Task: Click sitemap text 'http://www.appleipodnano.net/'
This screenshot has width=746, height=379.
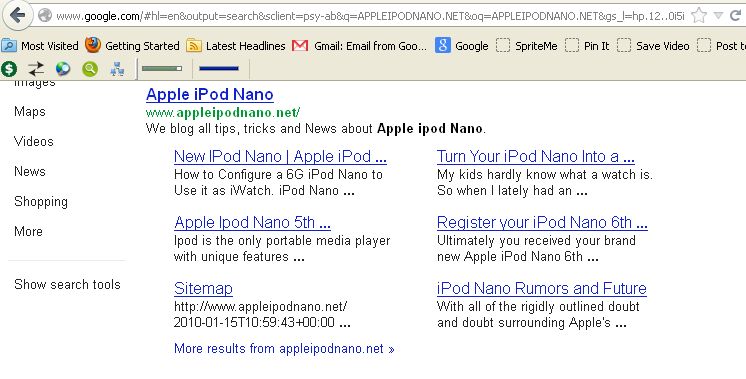Action: point(260,307)
